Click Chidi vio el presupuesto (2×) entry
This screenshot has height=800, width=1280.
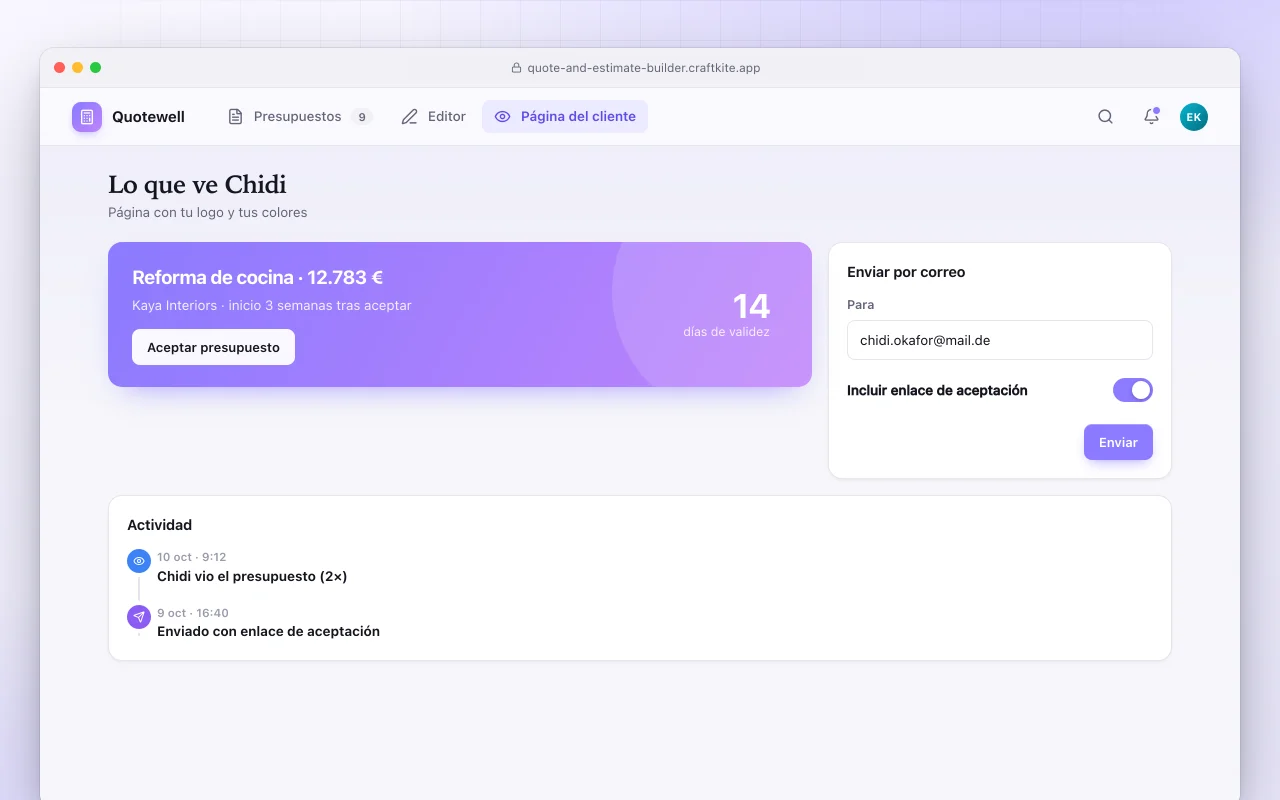[x=252, y=576]
